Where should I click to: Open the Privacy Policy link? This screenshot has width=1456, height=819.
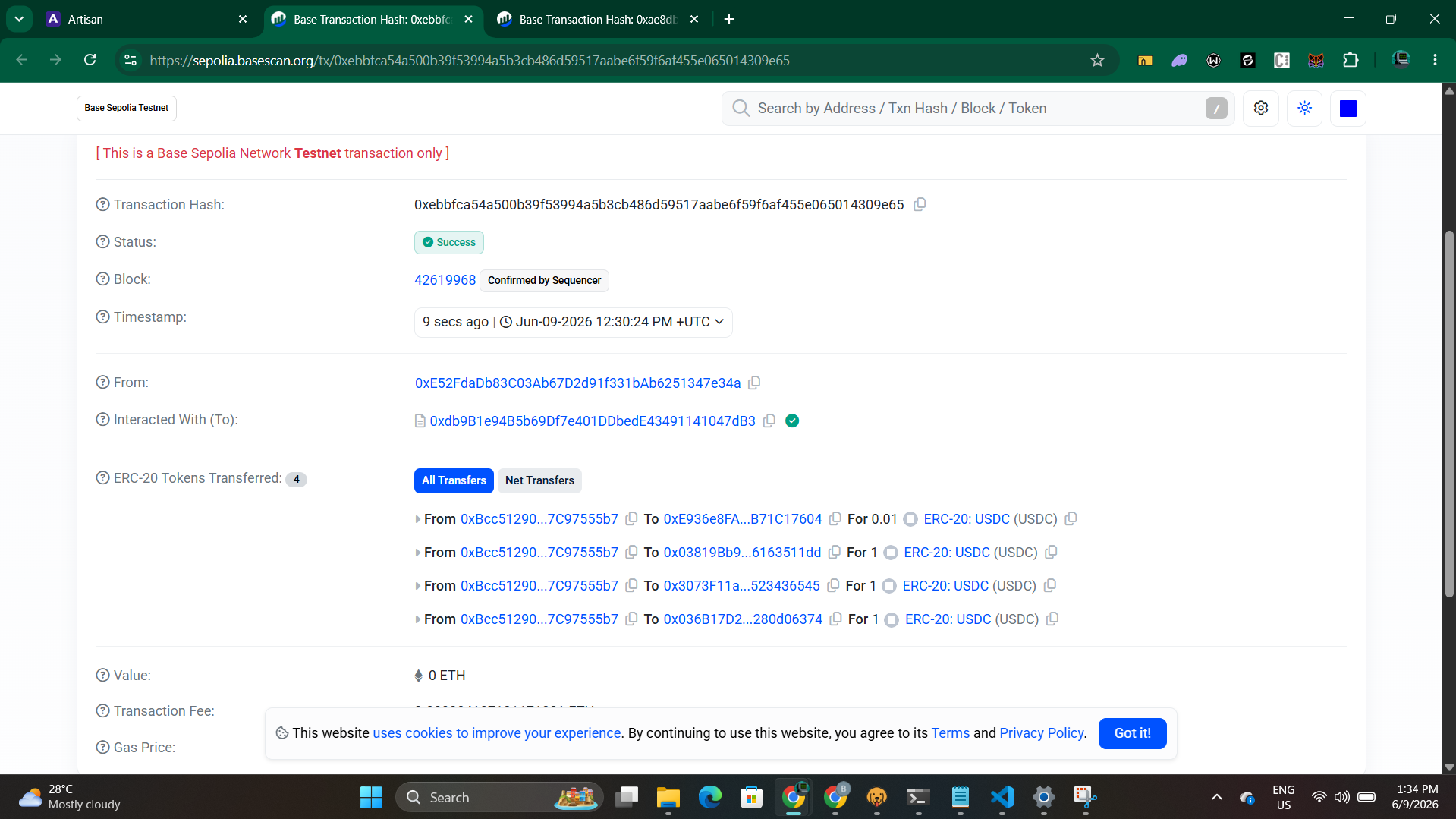point(1042,733)
